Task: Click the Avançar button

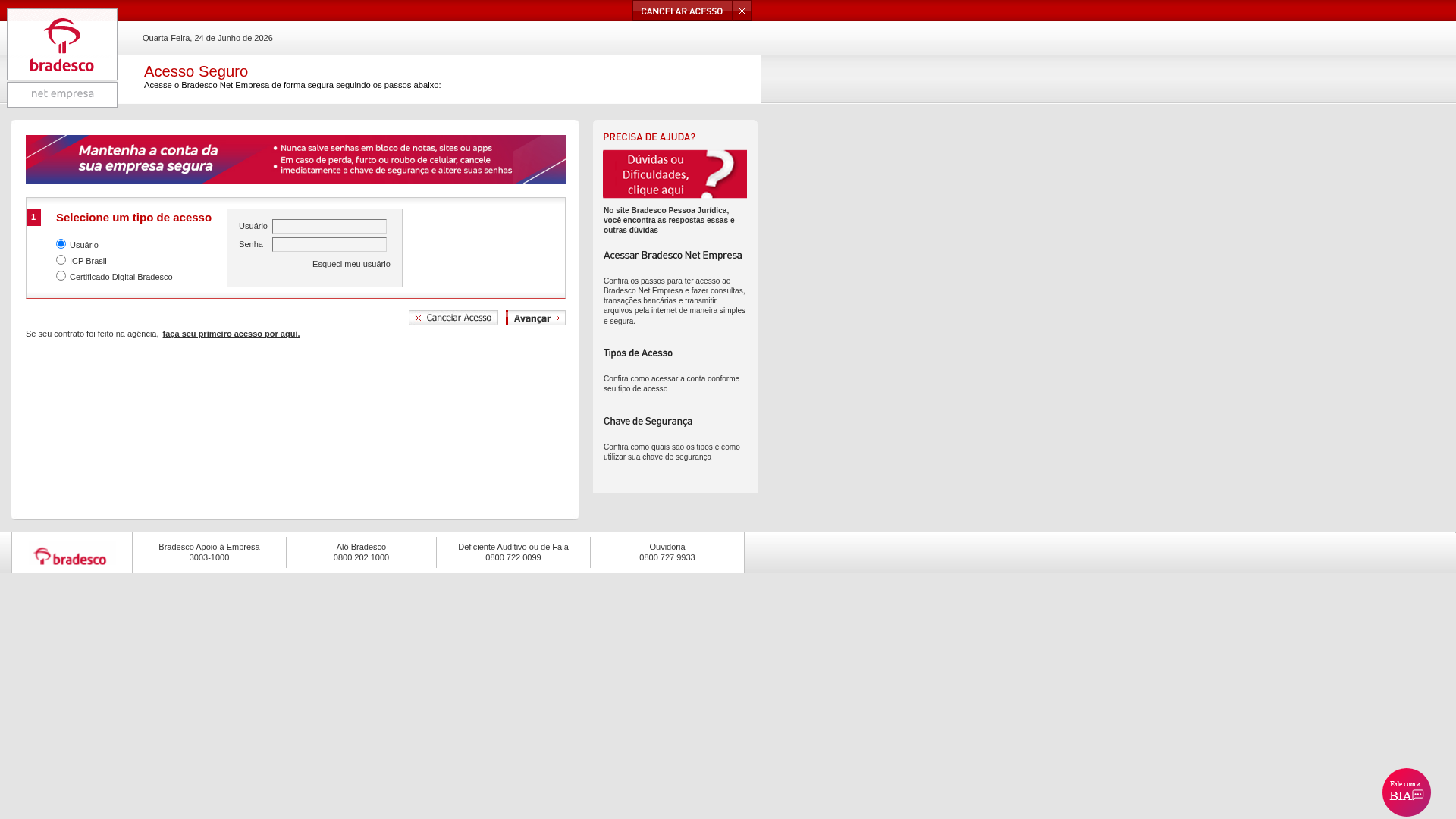Action: click(535, 318)
